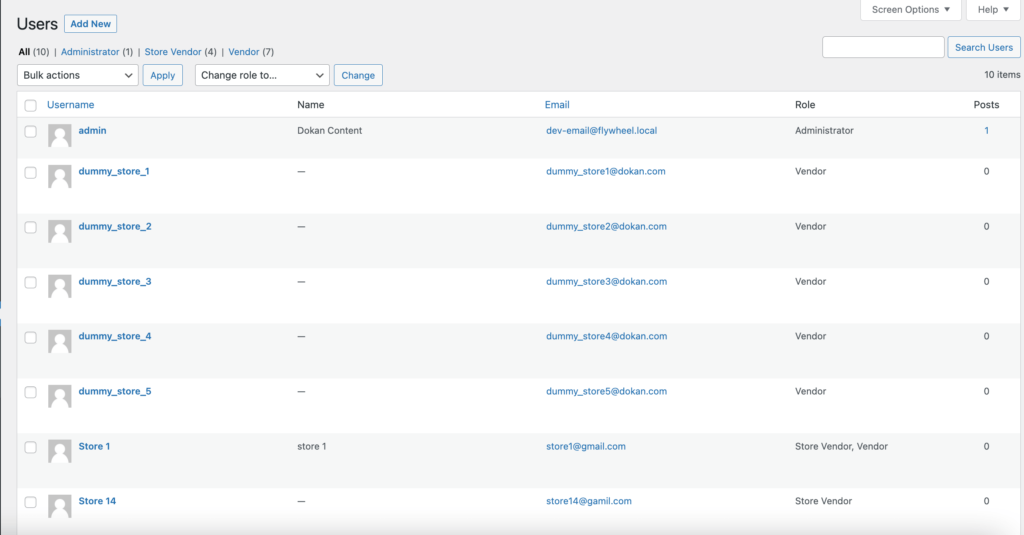1024x535 pixels.
Task: Click the dummy_store_4 avatar image
Action: [59, 341]
